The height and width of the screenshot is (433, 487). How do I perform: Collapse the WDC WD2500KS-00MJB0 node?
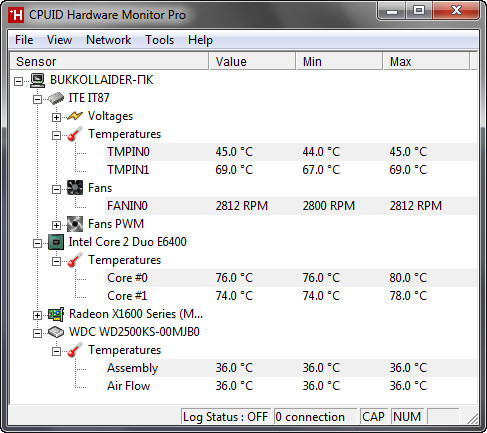37,333
